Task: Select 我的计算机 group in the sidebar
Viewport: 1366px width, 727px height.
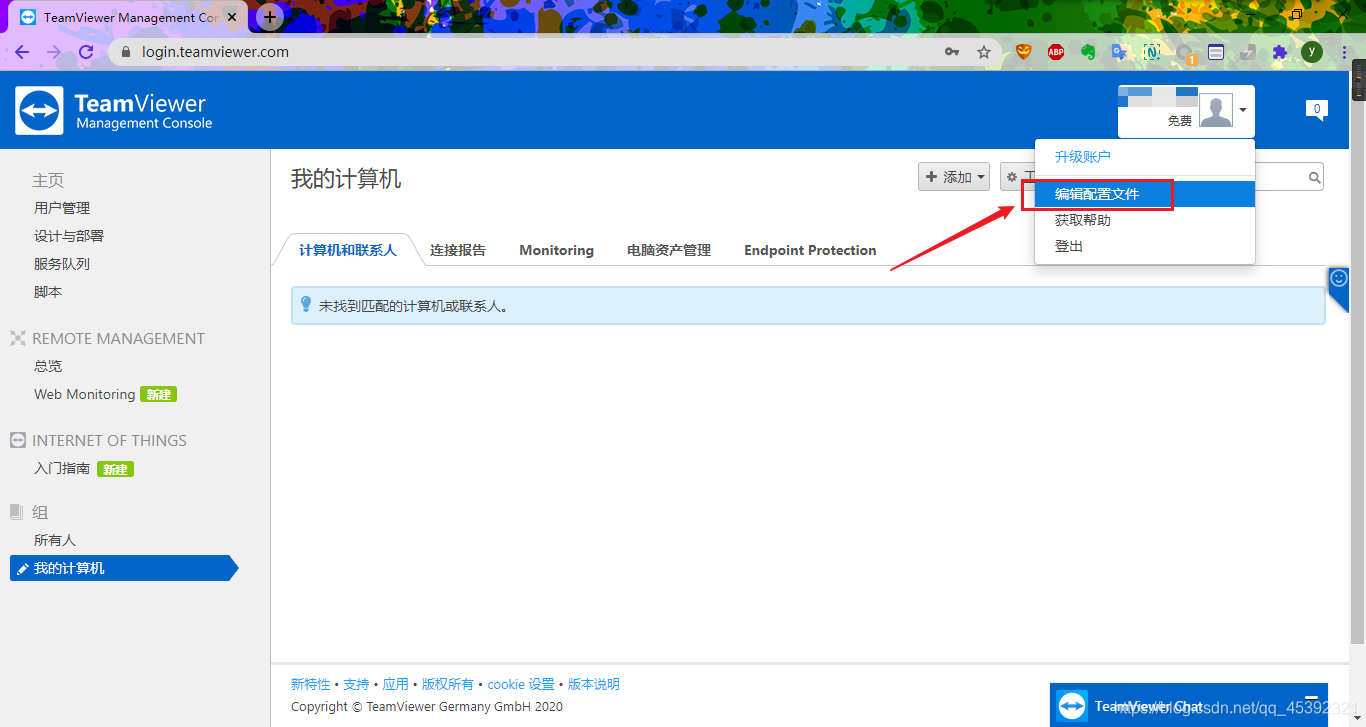Action: point(125,568)
